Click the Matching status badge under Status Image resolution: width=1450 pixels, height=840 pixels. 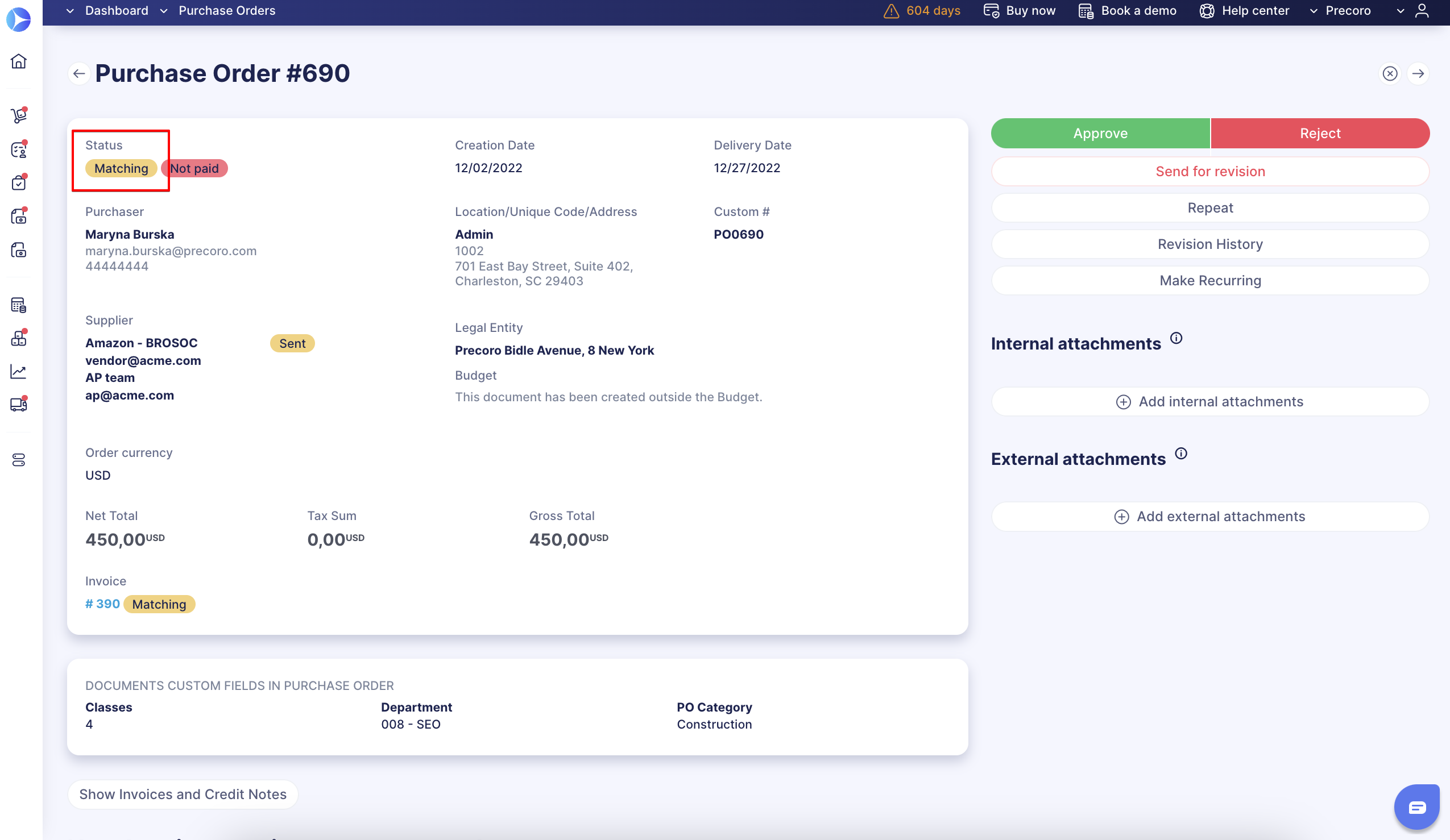(122, 168)
